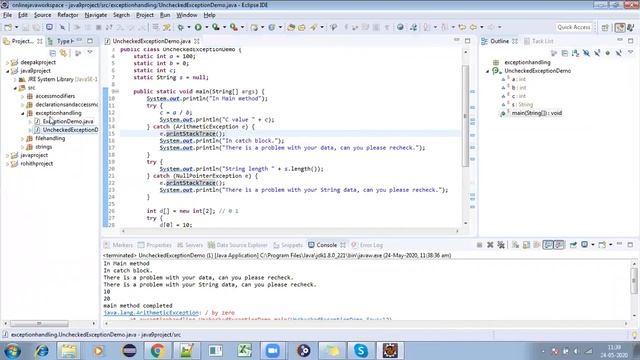
Task: Open the Source menu
Action: point(42,15)
